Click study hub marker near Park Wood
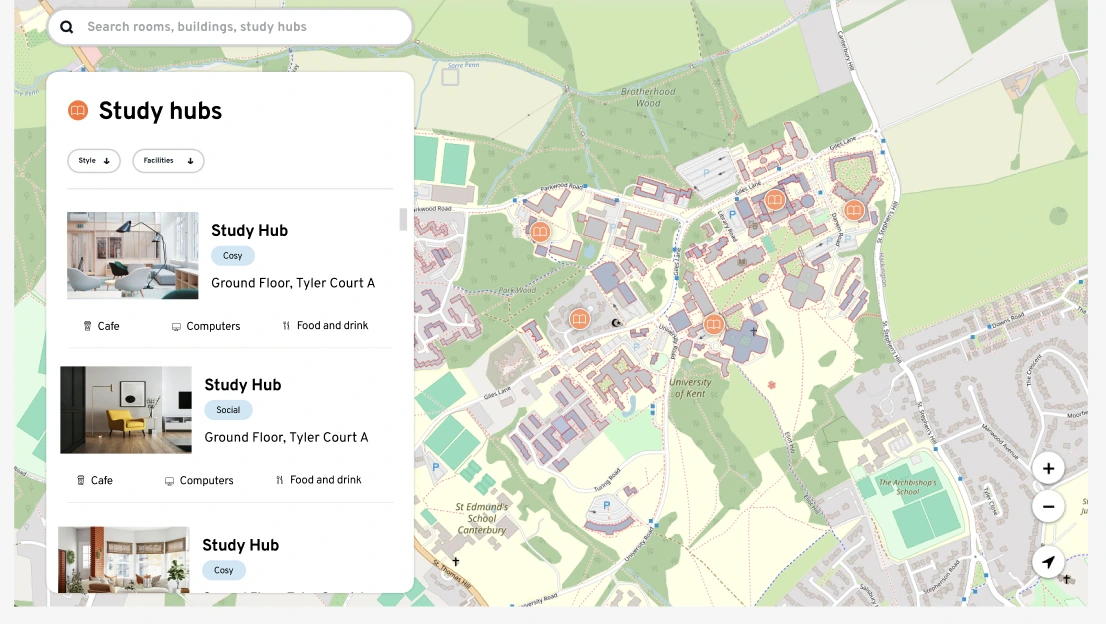 [x=578, y=319]
